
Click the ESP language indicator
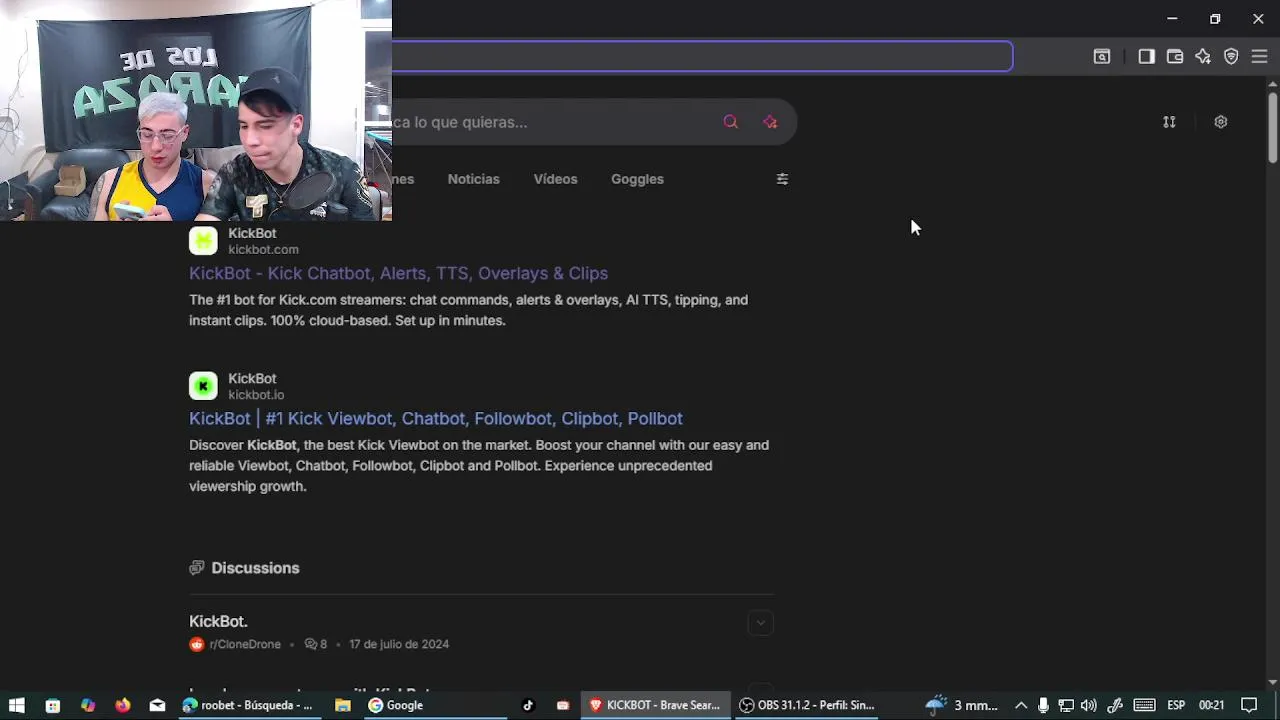click(1176, 705)
